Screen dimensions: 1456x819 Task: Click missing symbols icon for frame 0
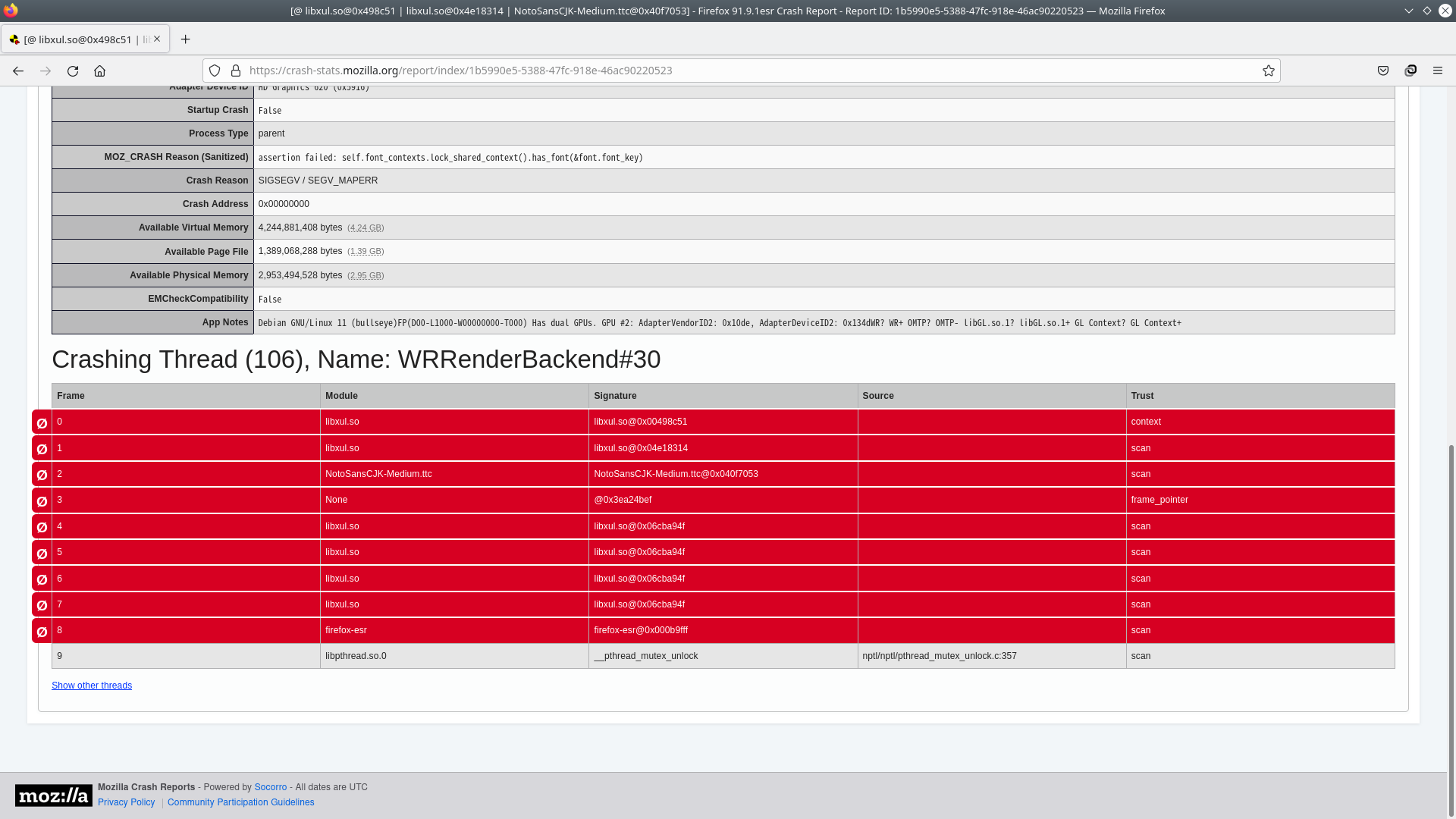(42, 423)
